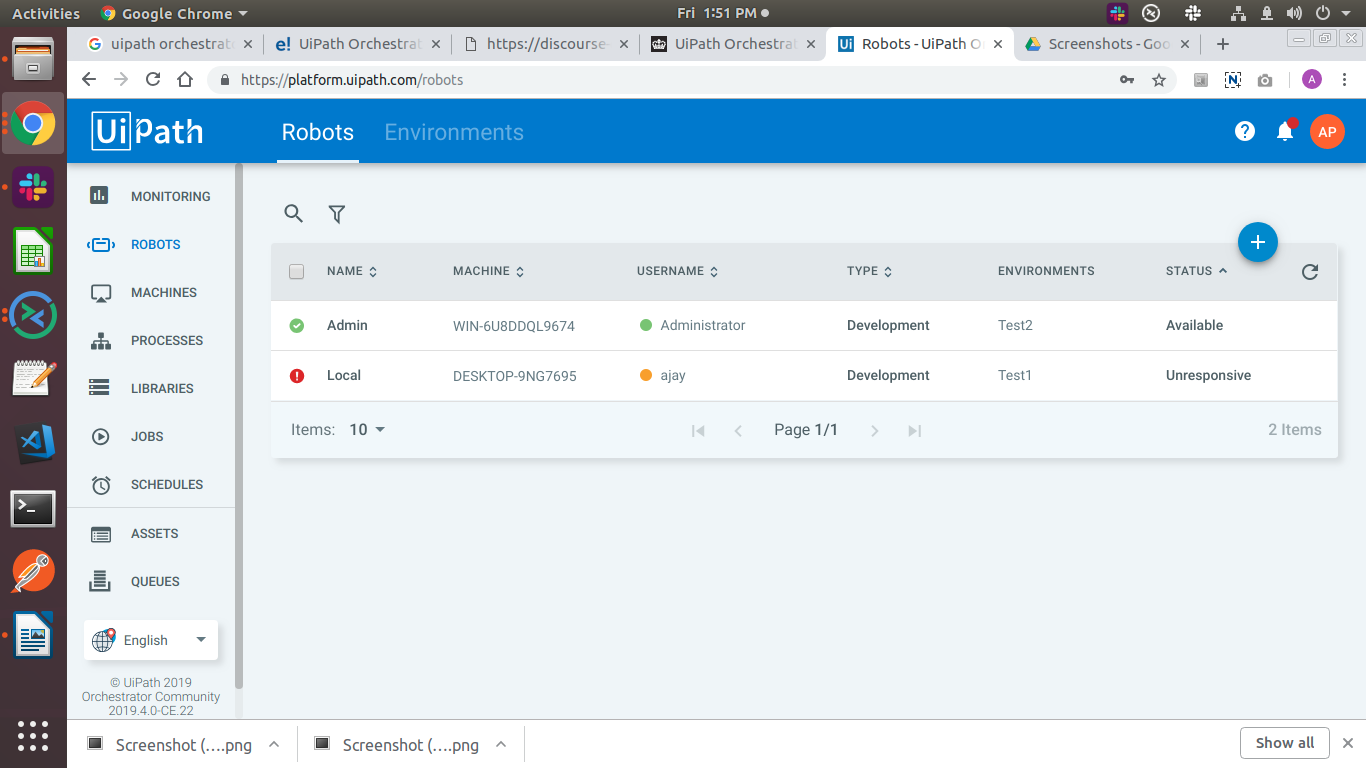Click Show all downloads button
This screenshot has height=768, width=1366.
pos(1285,743)
